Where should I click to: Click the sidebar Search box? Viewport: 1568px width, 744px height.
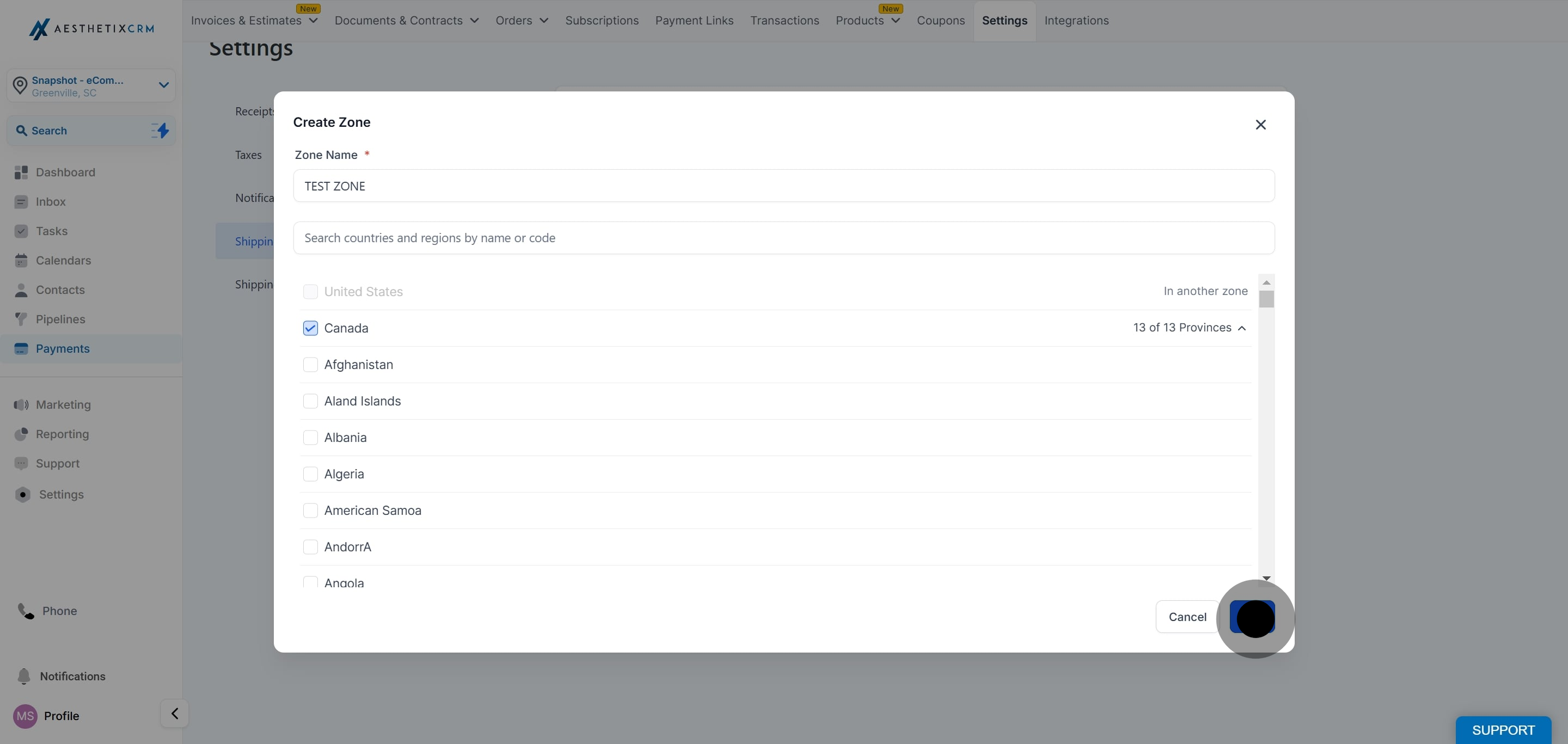(x=91, y=131)
